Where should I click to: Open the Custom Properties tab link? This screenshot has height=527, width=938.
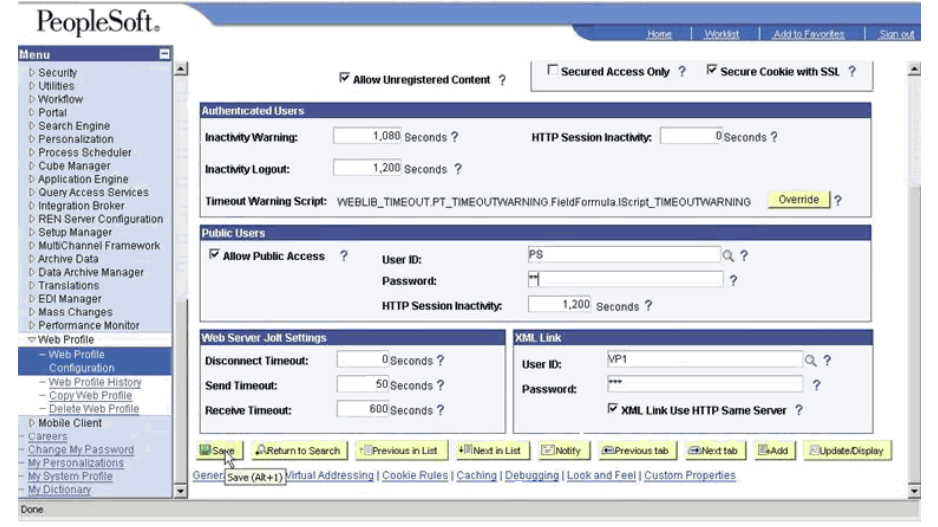[x=690, y=475]
